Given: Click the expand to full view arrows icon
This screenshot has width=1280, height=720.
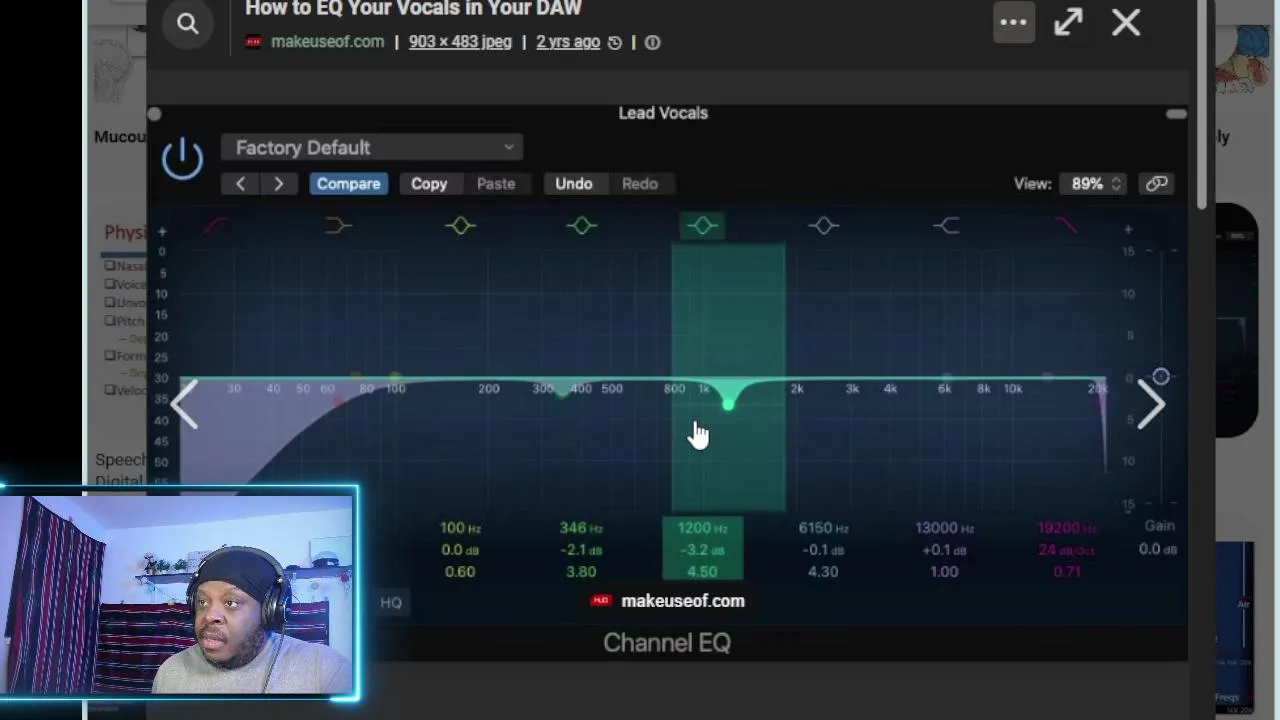Looking at the screenshot, I should point(1068,22).
